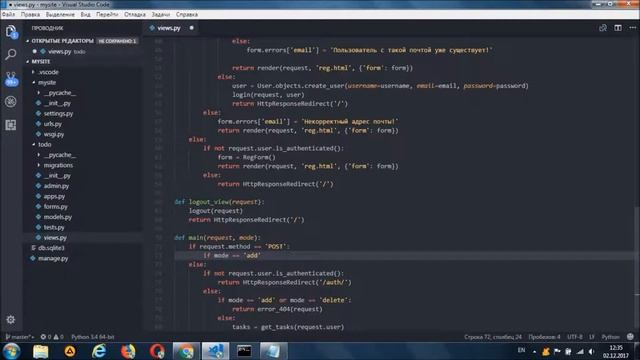The height and width of the screenshot is (360, 640).
Task: Select views.py in the todo folder tree
Action: click(55, 238)
